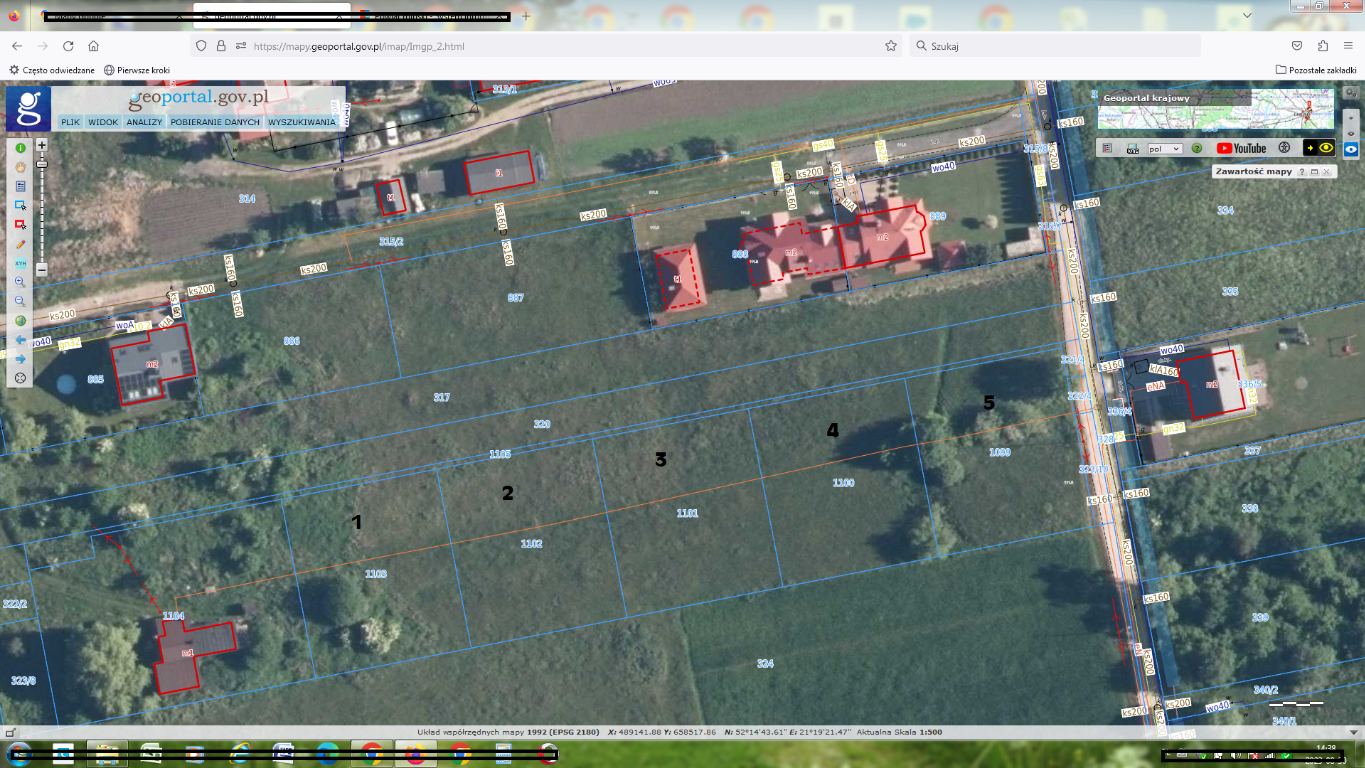The width and height of the screenshot is (1365, 768).
Task: Click the legend list icon in top-right toolbar
Action: click(1107, 148)
